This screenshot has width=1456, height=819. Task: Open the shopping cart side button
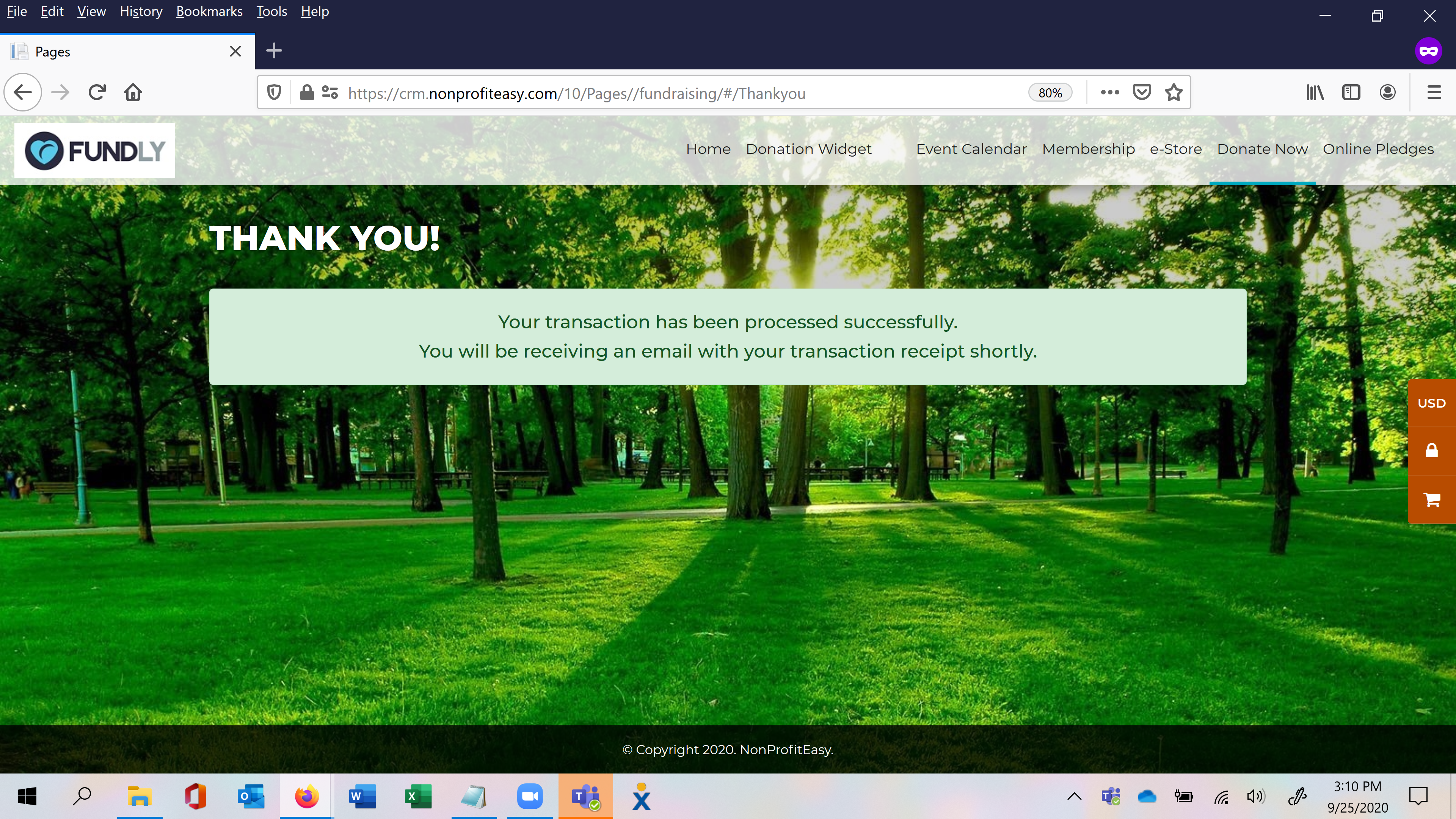point(1431,500)
